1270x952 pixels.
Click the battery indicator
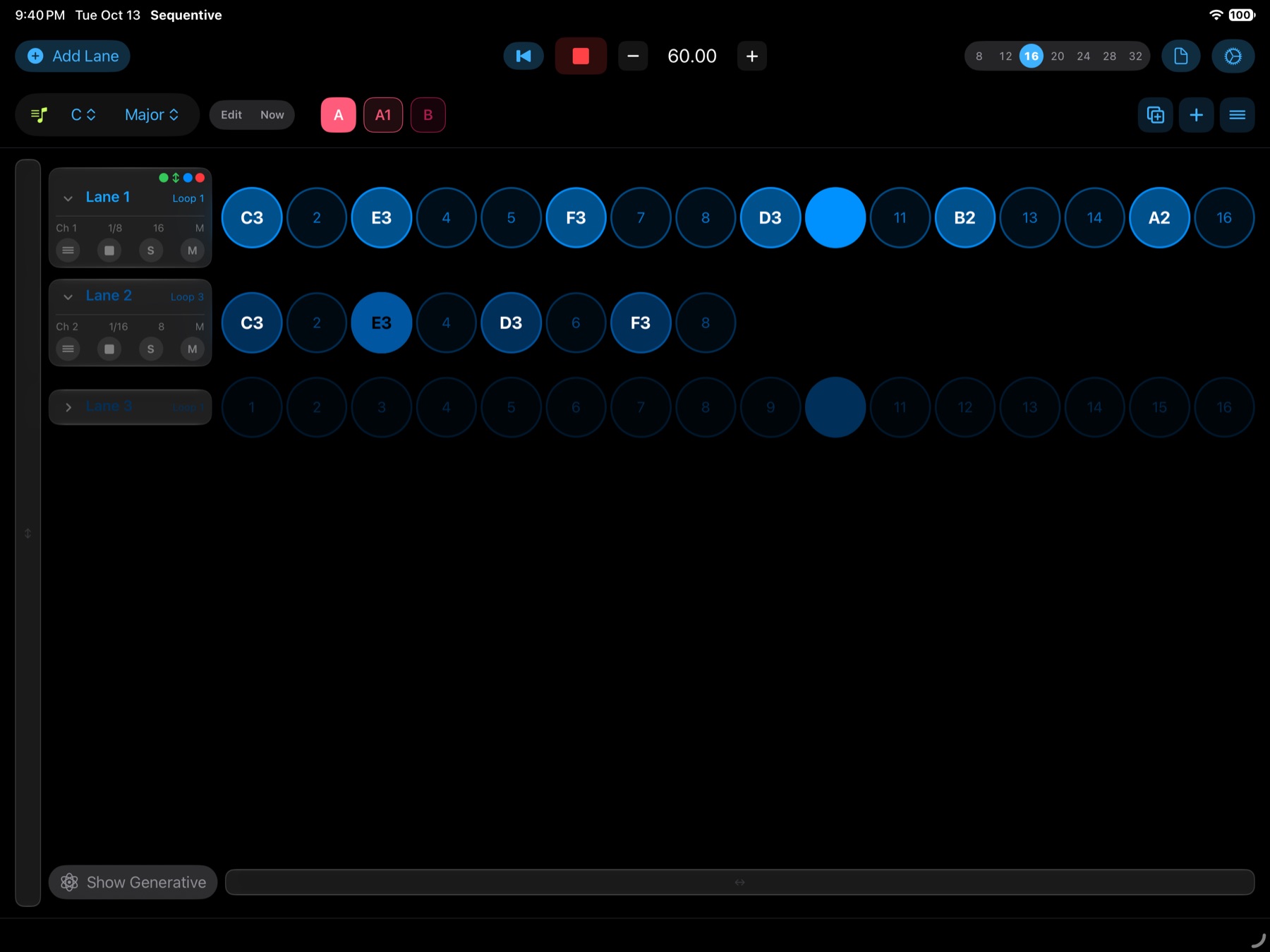coord(1241,15)
